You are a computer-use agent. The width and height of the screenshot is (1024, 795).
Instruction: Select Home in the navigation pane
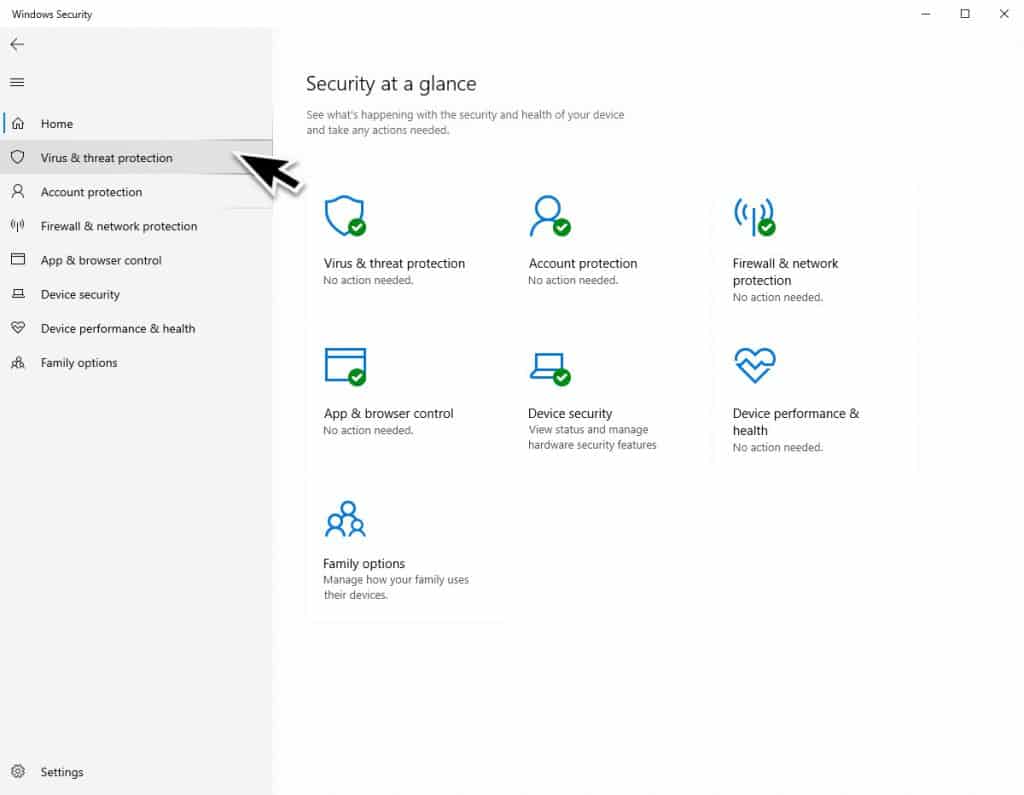[56, 123]
